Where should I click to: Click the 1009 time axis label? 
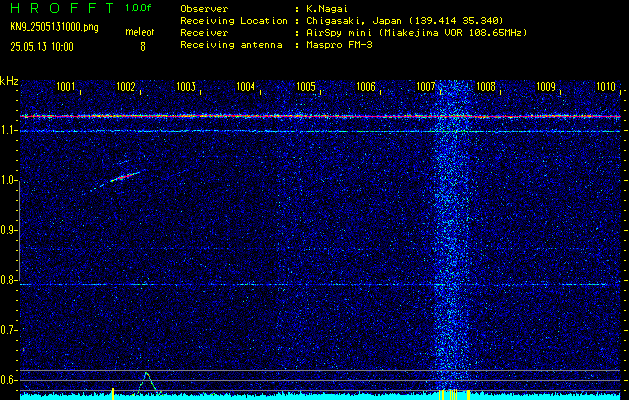[546, 86]
